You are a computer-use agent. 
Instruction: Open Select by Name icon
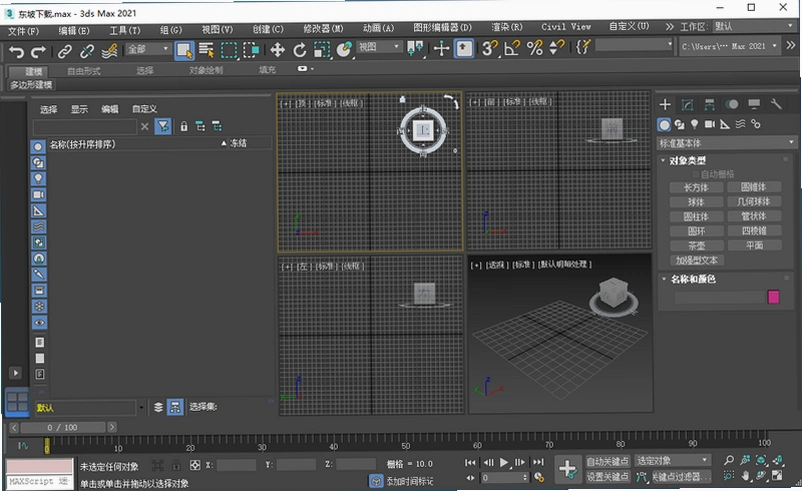[x=206, y=50]
